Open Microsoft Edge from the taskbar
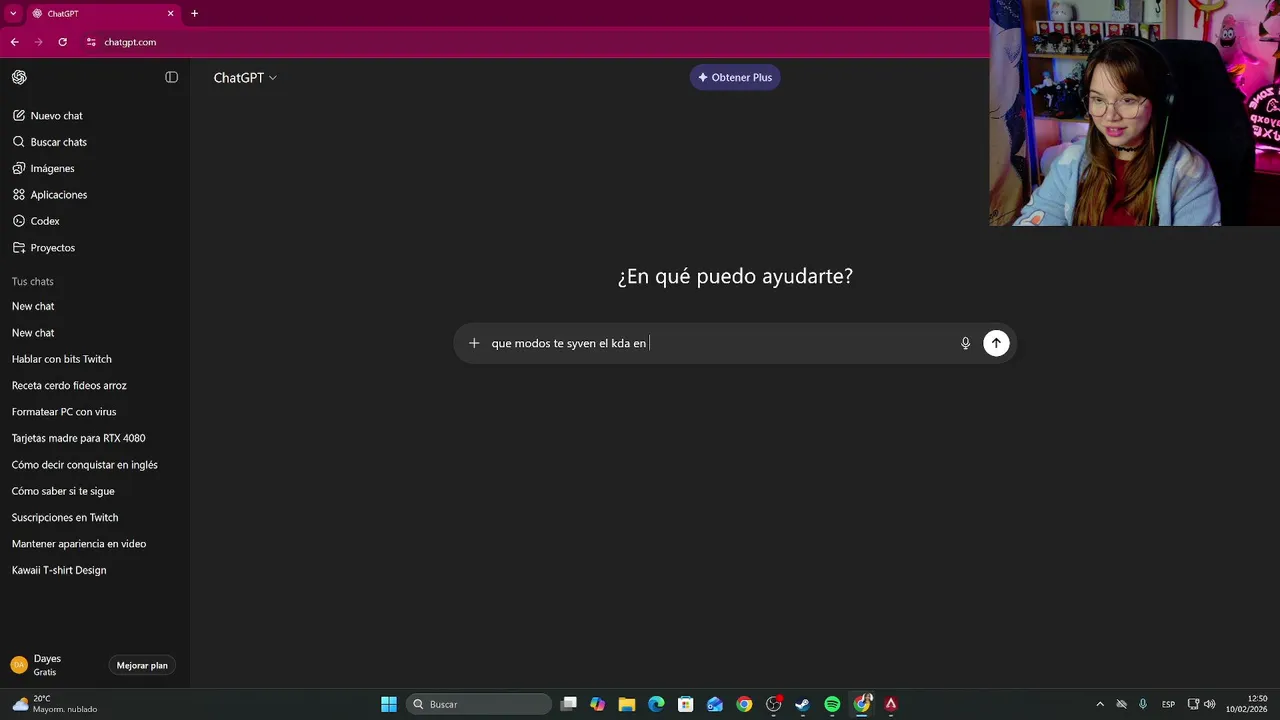The image size is (1280, 720). tap(656, 704)
